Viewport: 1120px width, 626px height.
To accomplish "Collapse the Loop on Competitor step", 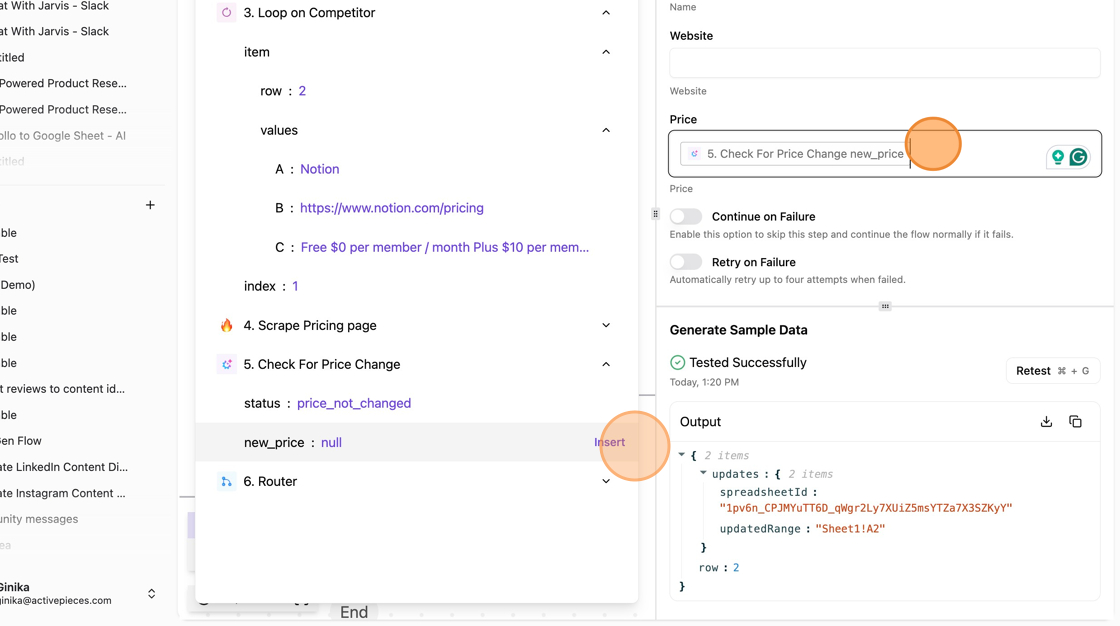I will pyautogui.click(x=606, y=13).
